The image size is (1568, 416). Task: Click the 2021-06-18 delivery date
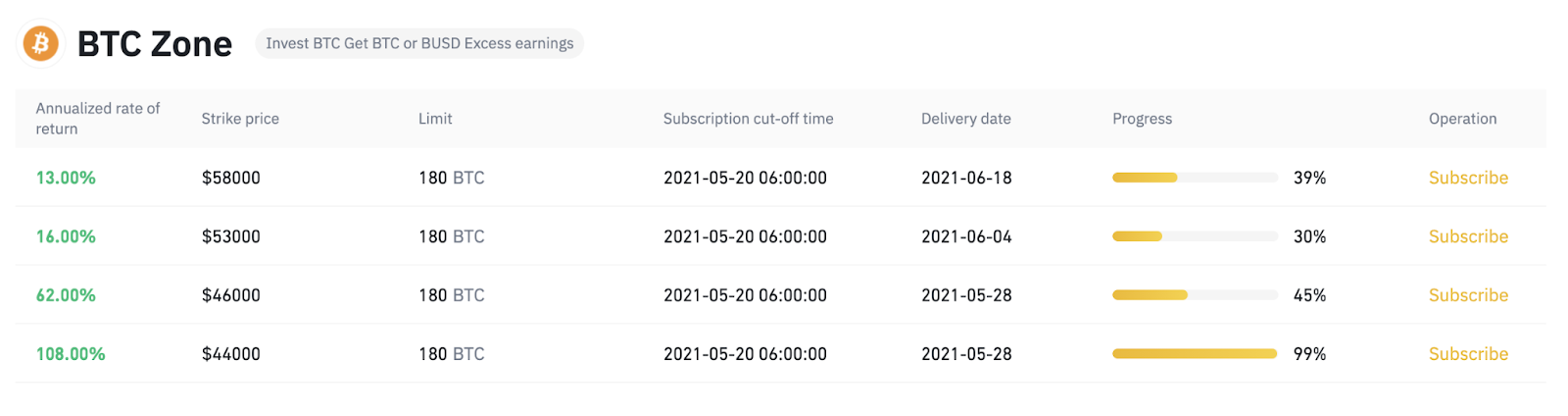click(965, 178)
